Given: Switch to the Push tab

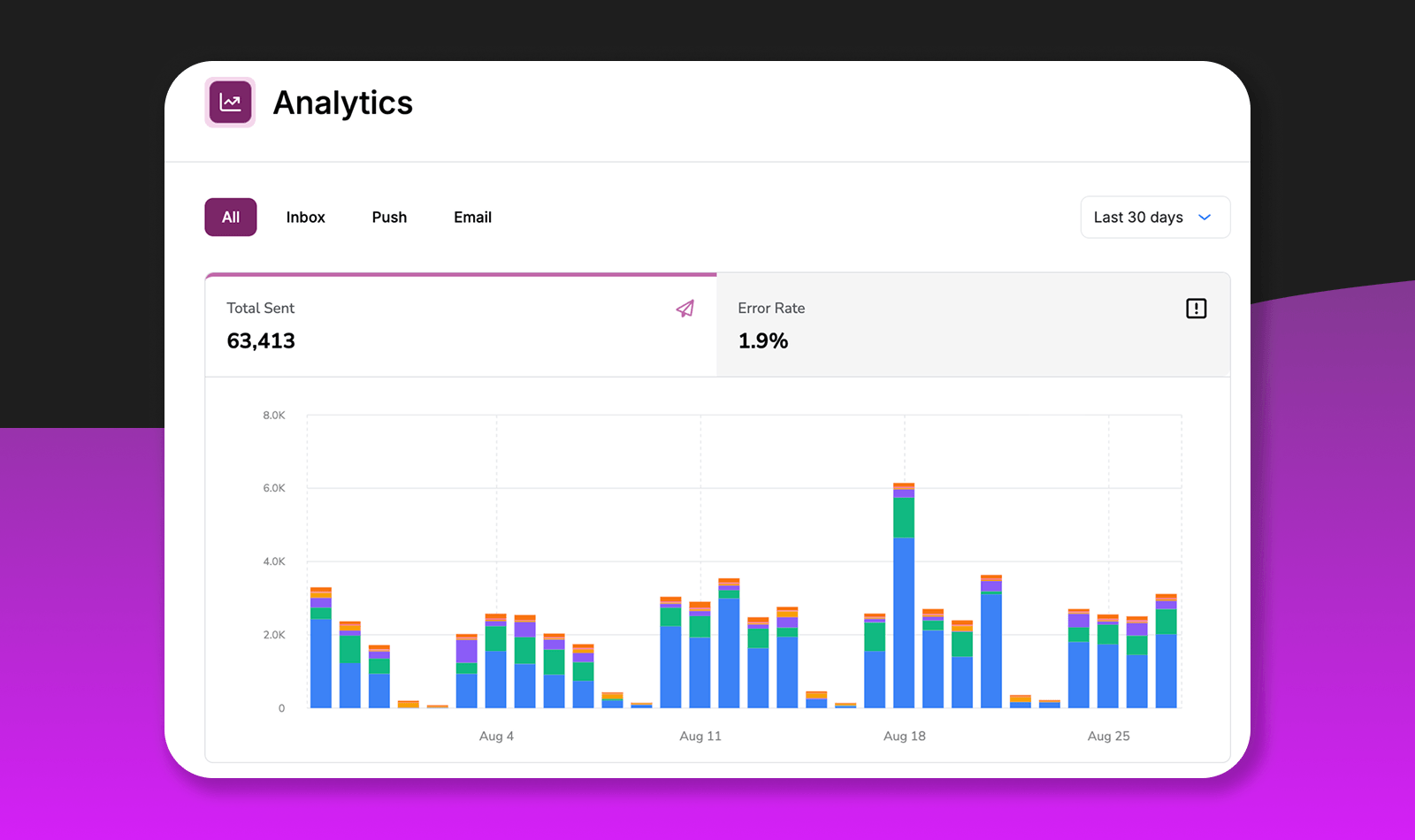Looking at the screenshot, I should pyautogui.click(x=389, y=217).
